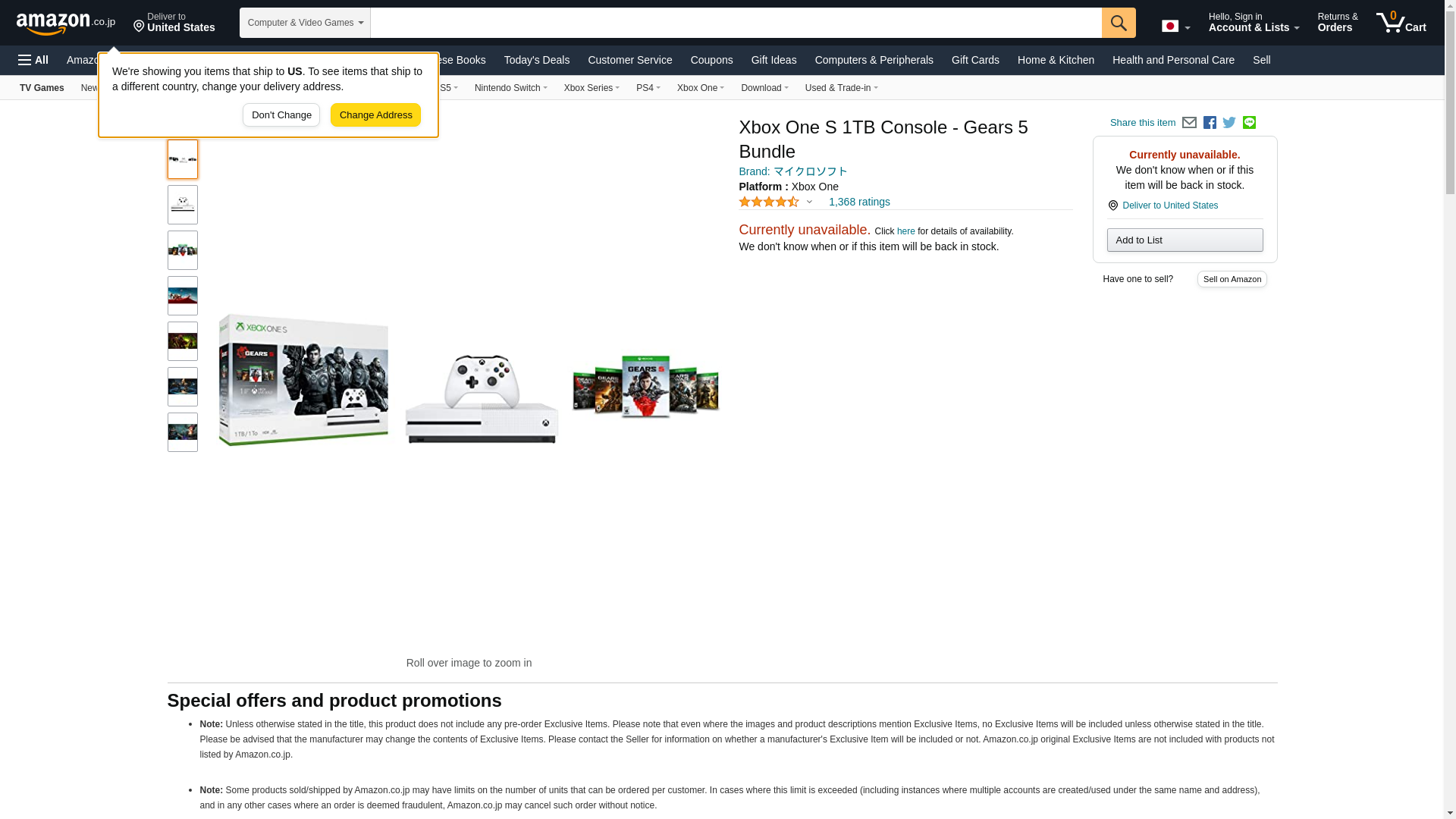
Task: Share this item on Facebook
Action: click(1210, 123)
